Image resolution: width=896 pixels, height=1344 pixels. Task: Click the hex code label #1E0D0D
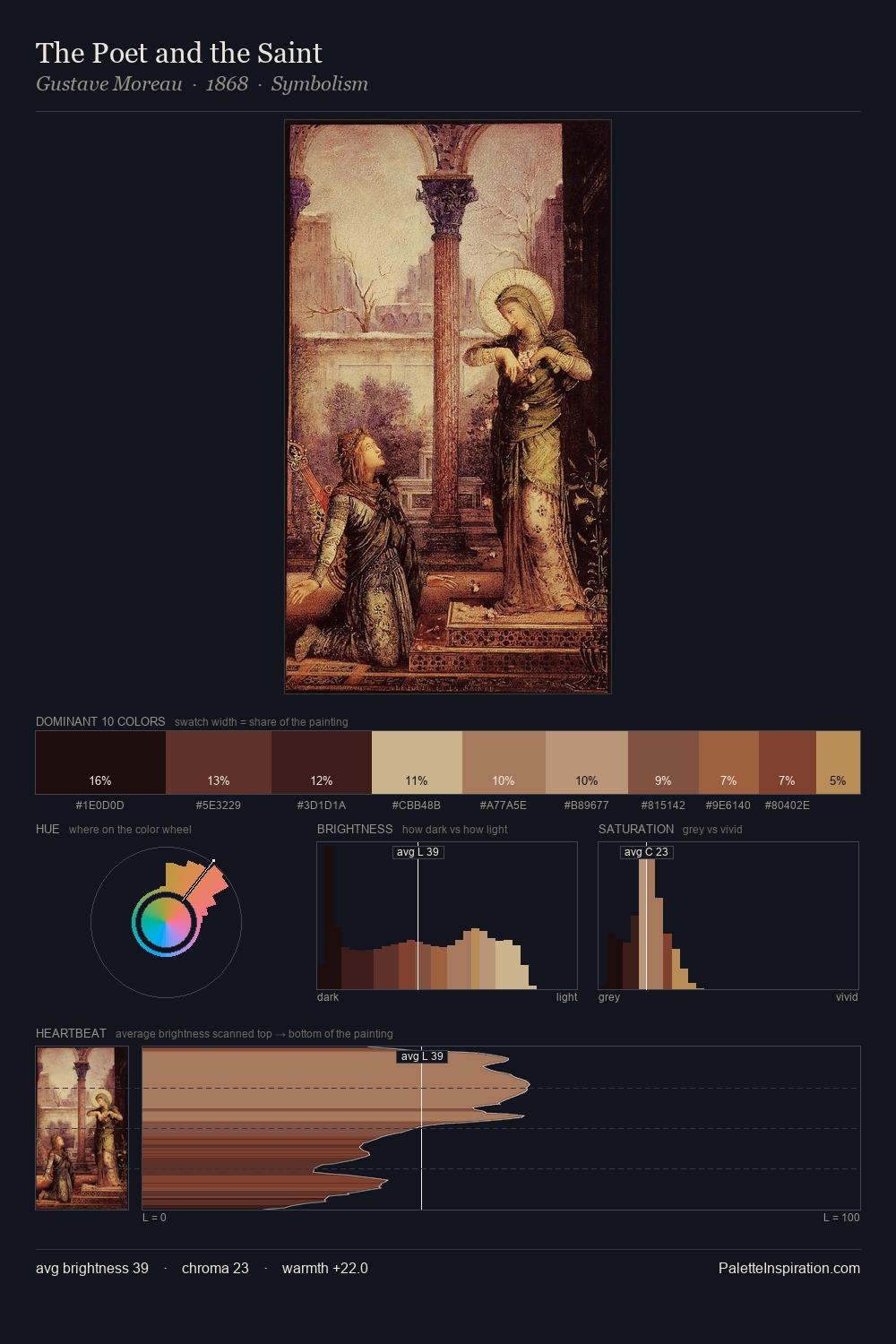(100, 806)
